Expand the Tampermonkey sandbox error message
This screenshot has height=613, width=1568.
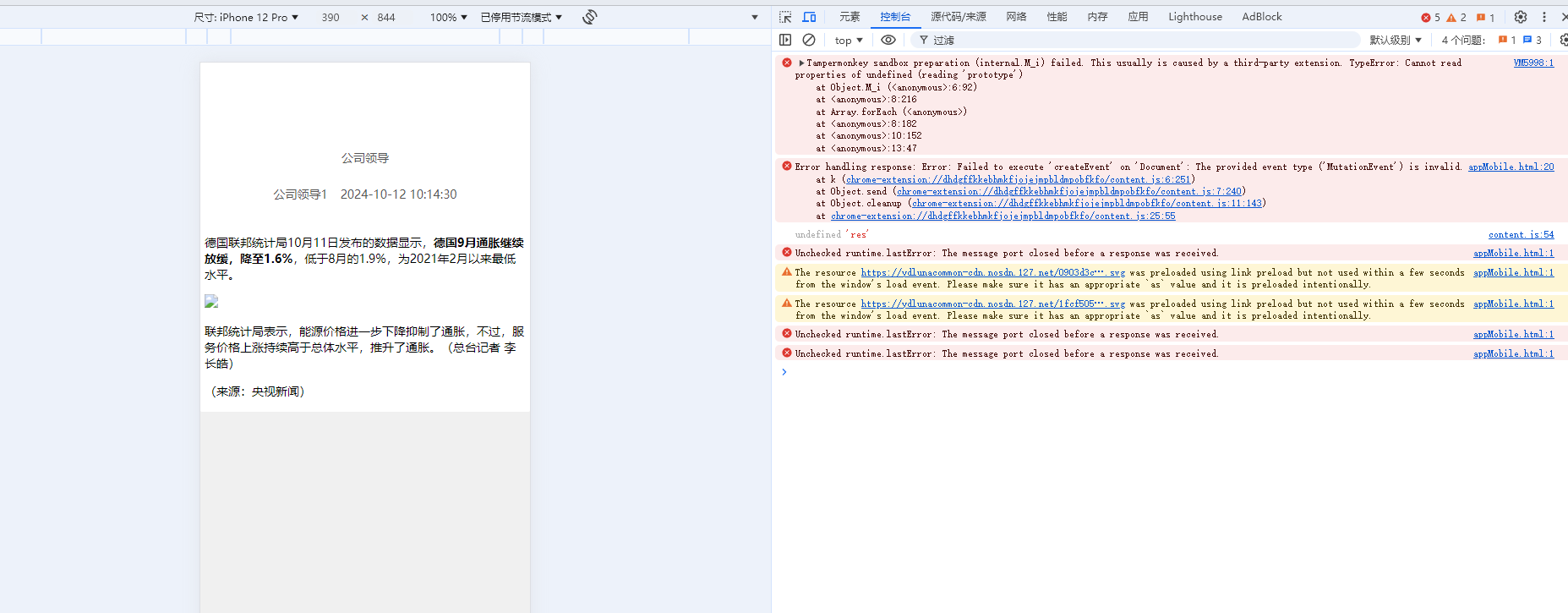(x=801, y=63)
